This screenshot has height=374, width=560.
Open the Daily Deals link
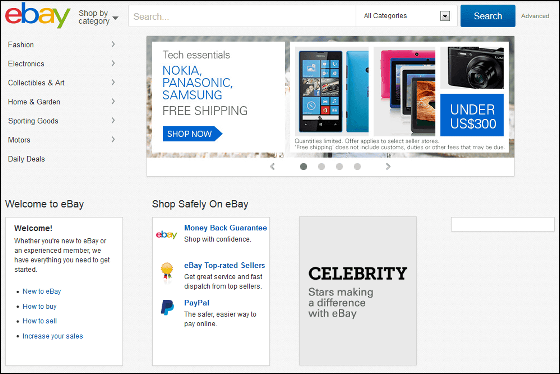click(x=26, y=159)
